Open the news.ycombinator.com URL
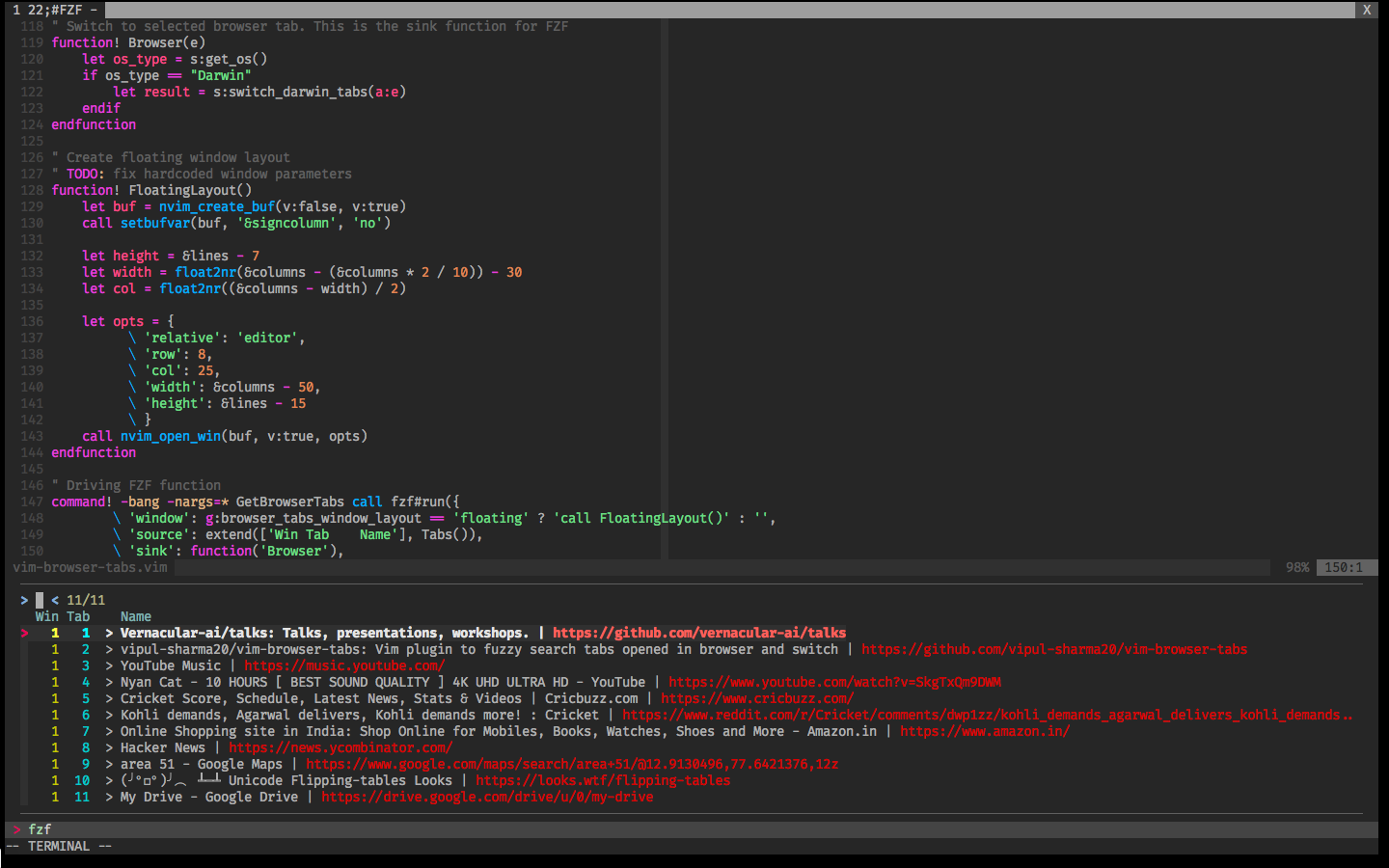 340,747
